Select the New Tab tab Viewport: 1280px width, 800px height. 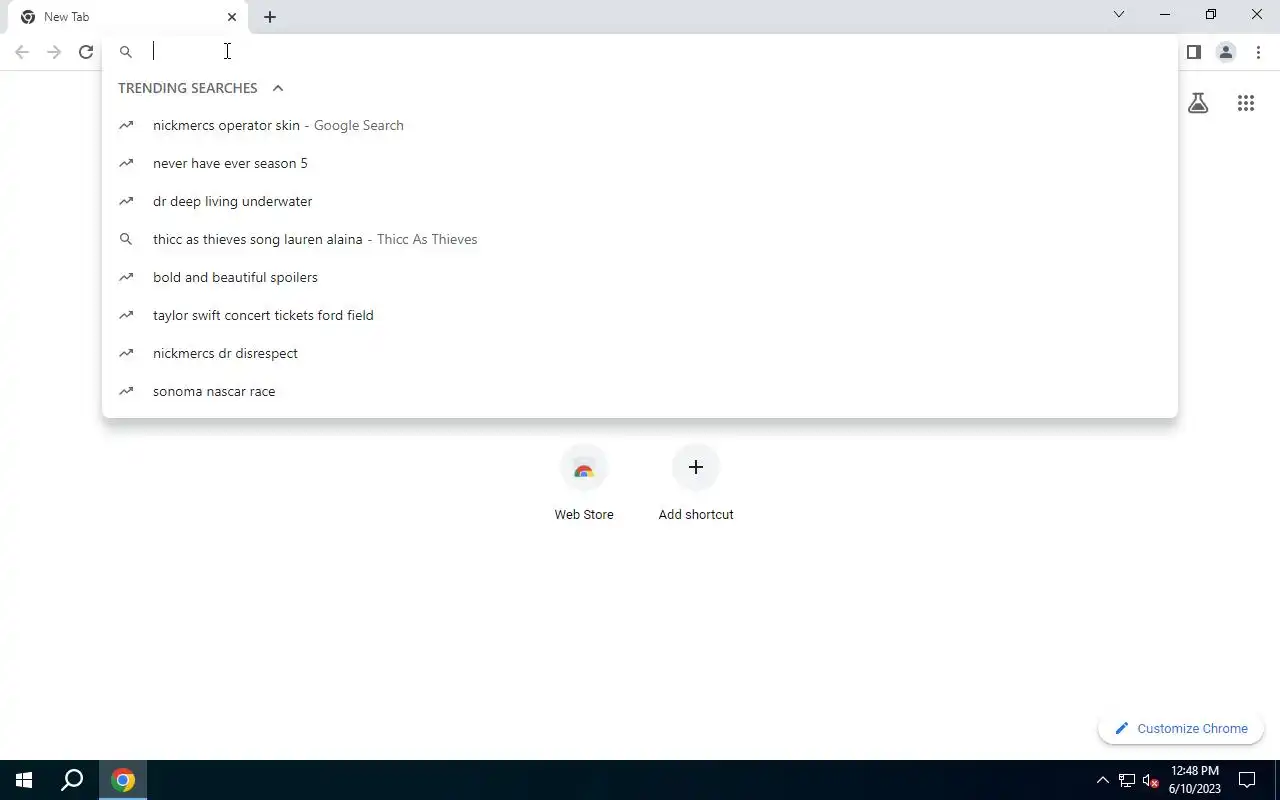(x=128, y=17)
